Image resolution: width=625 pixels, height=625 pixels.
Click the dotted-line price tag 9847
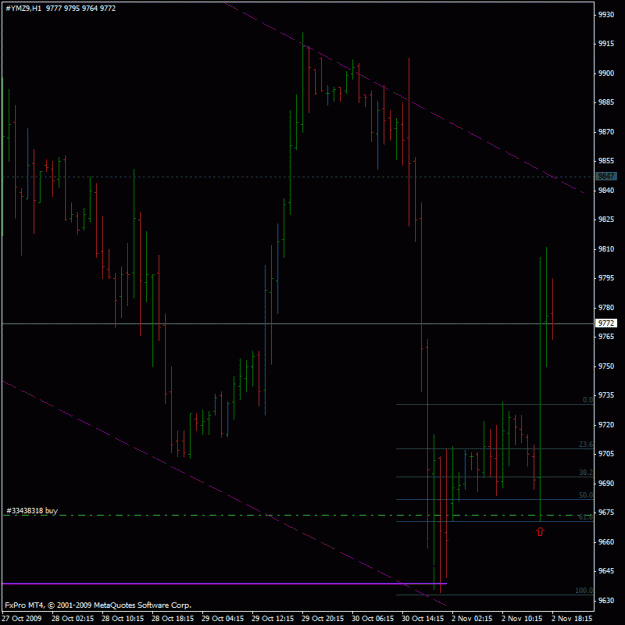606,176
